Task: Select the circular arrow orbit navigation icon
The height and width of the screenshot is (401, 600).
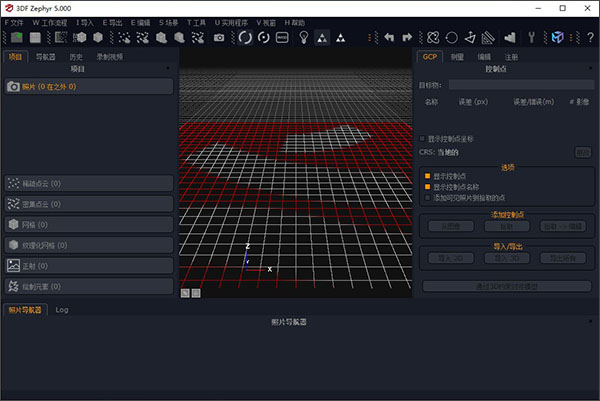Action: [245, 37]
